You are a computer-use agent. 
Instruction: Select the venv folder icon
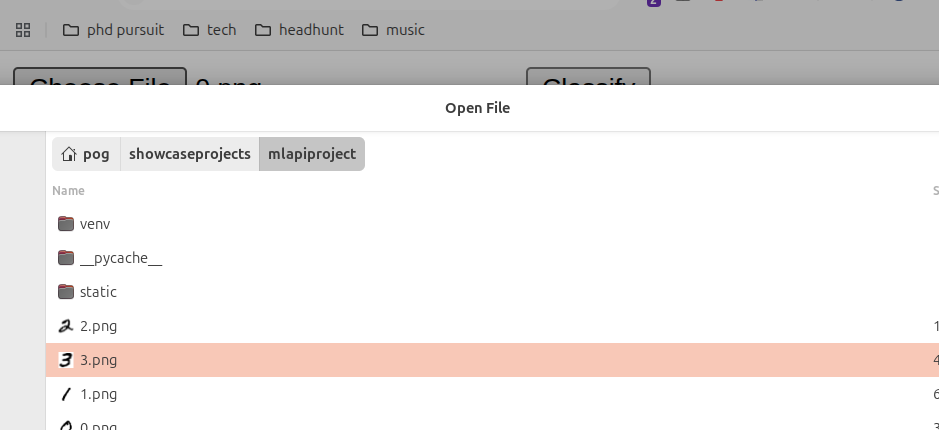click(x=66, y=223)
